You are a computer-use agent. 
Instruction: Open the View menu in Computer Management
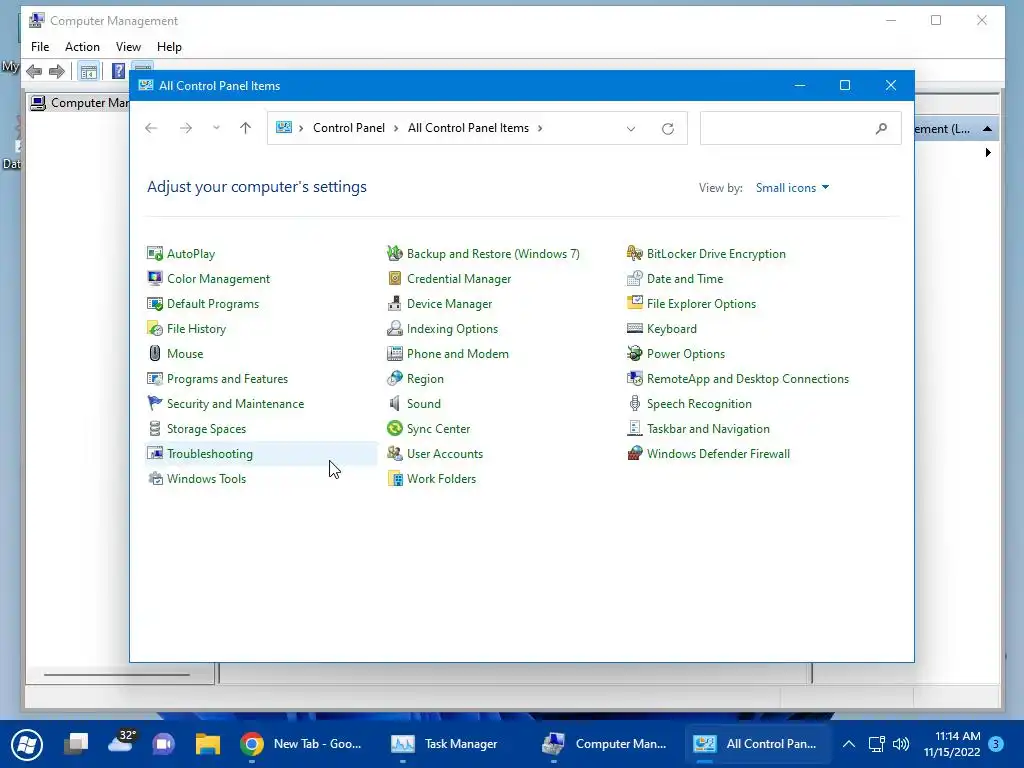click(128, 47)
